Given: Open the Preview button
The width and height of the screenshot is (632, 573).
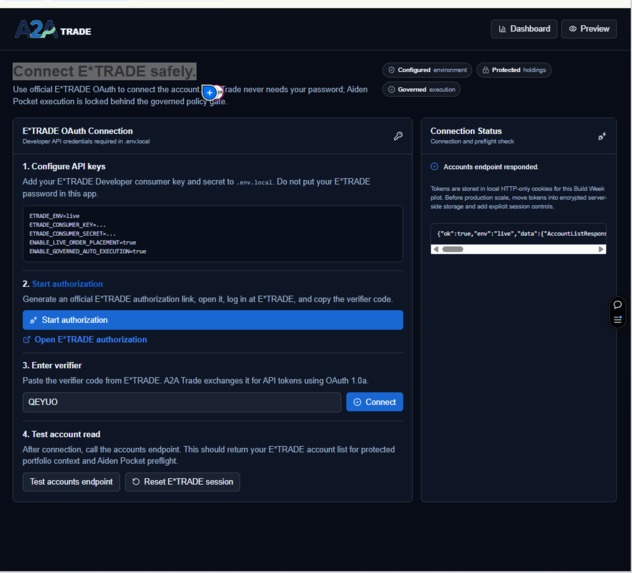Looking at the screenshot, I should tap(589, 29).
